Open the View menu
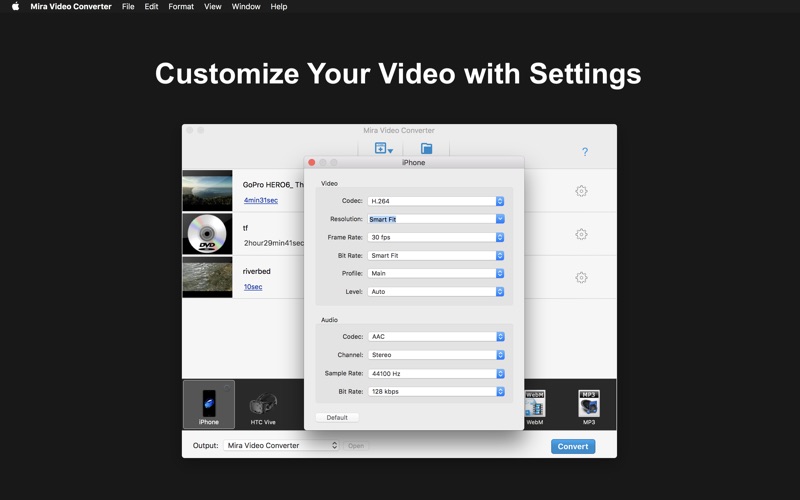 213,7
